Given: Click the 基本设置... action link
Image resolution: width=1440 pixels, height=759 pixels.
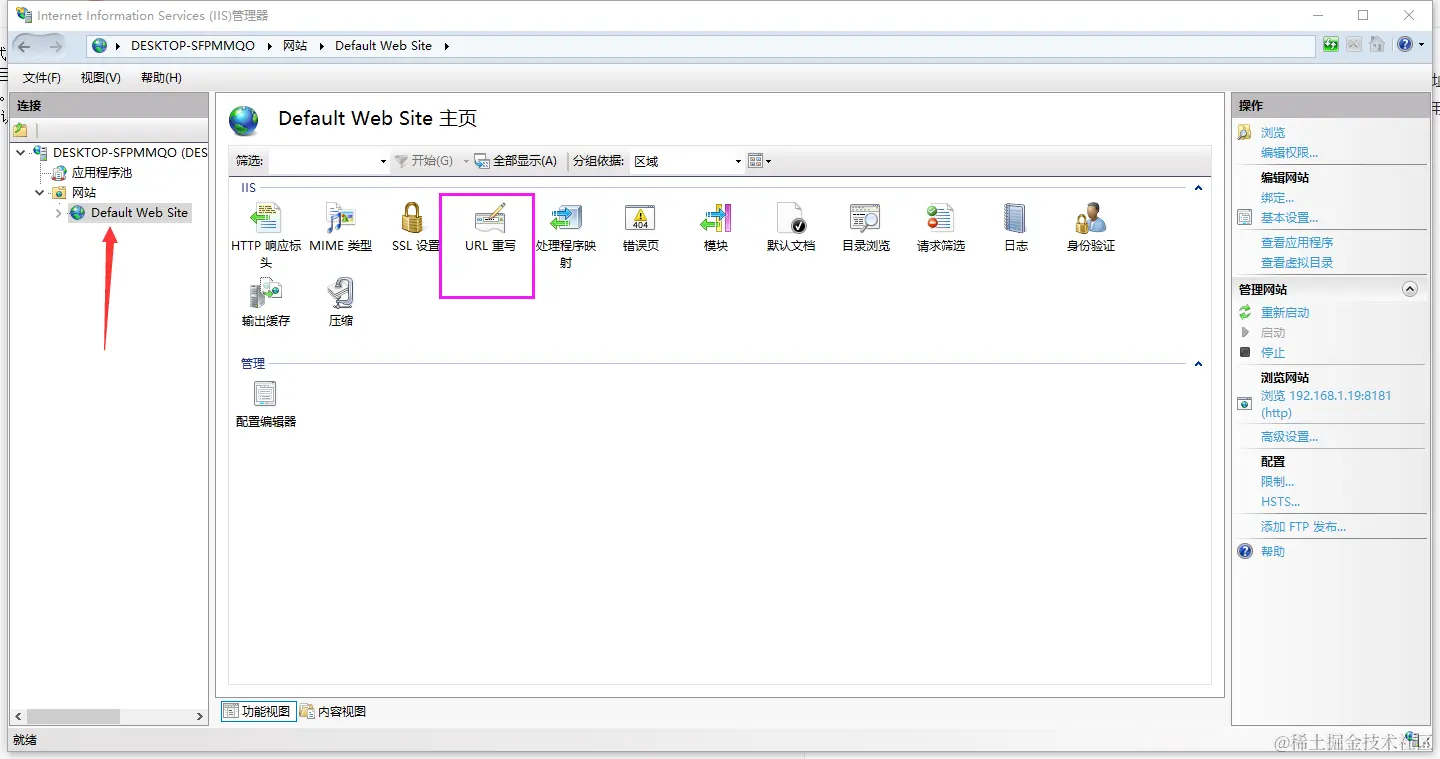Looking at the screenshot, I should pos(1289,218).
